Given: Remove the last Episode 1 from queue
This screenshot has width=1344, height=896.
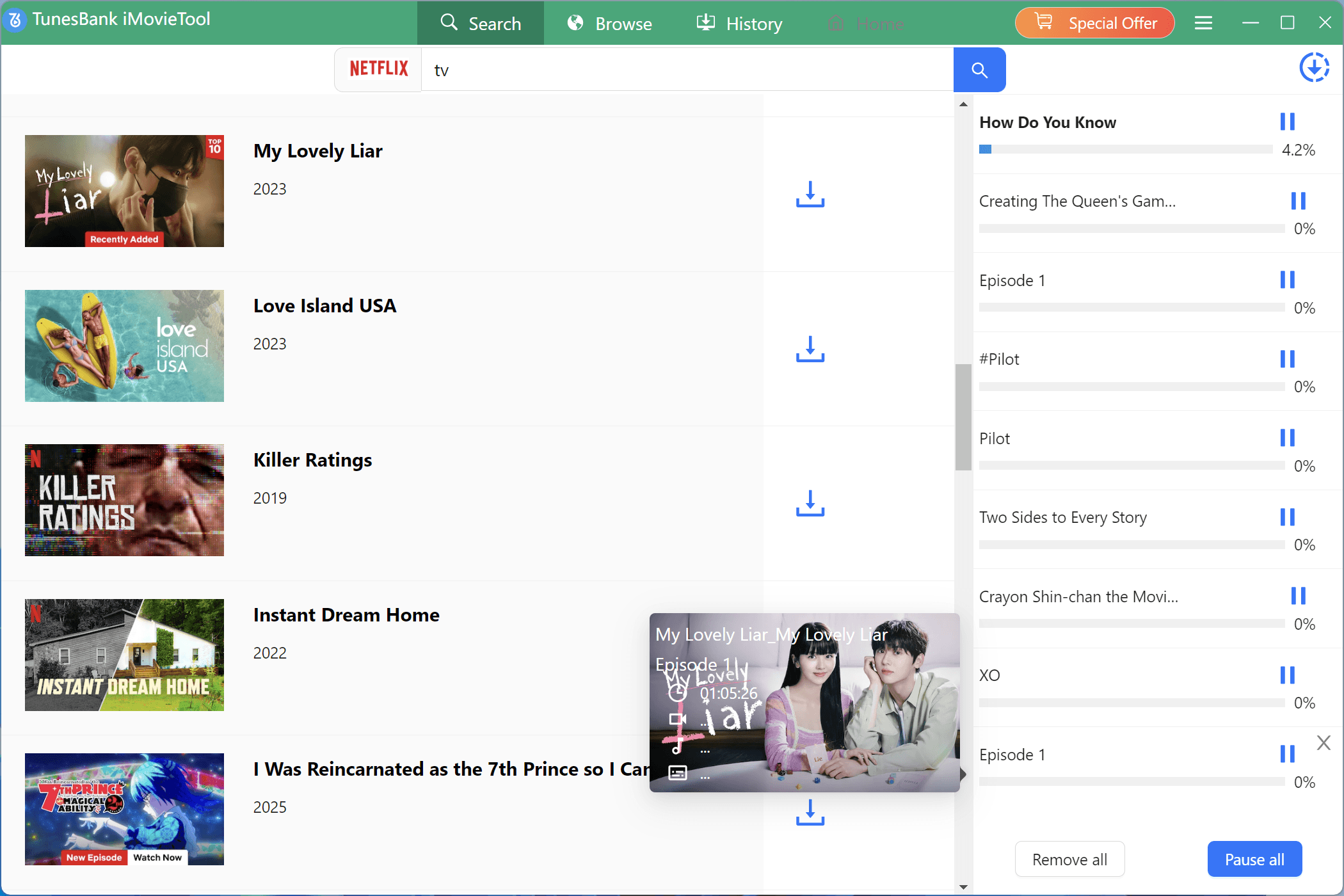Looking at the screenshot, I should pos(1324,742).
